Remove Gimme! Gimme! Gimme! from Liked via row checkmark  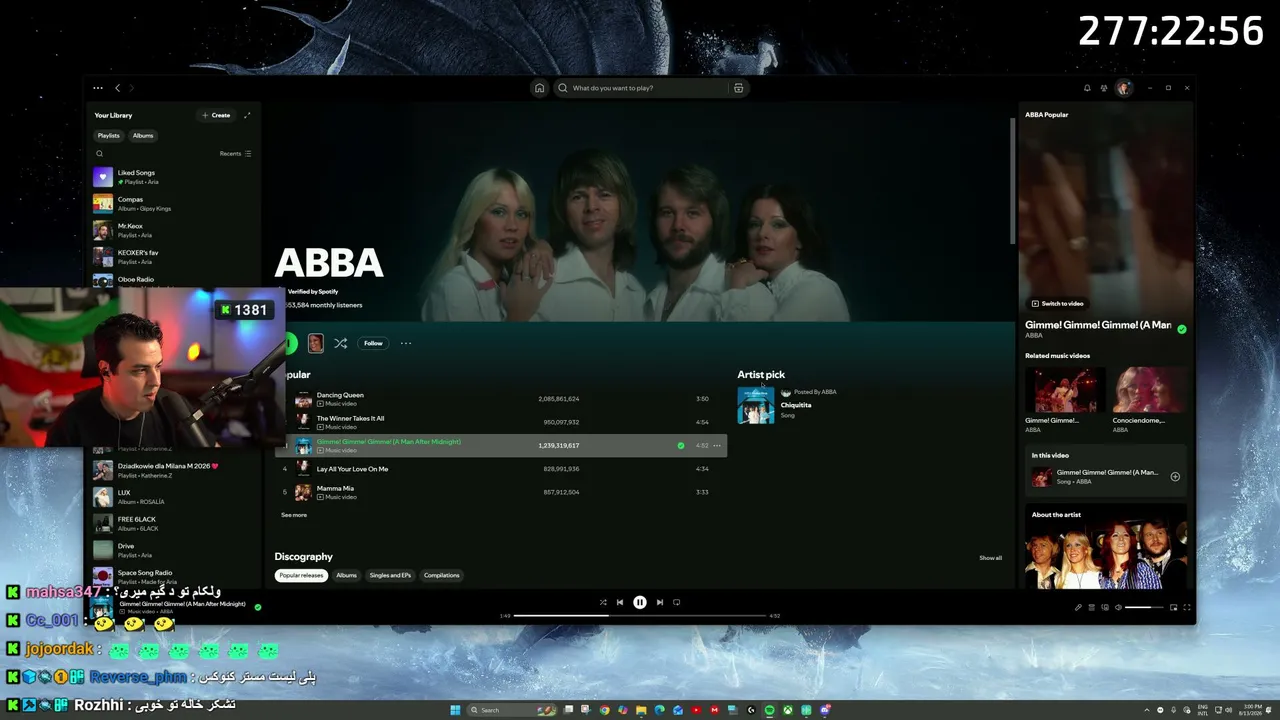[681, 445]
